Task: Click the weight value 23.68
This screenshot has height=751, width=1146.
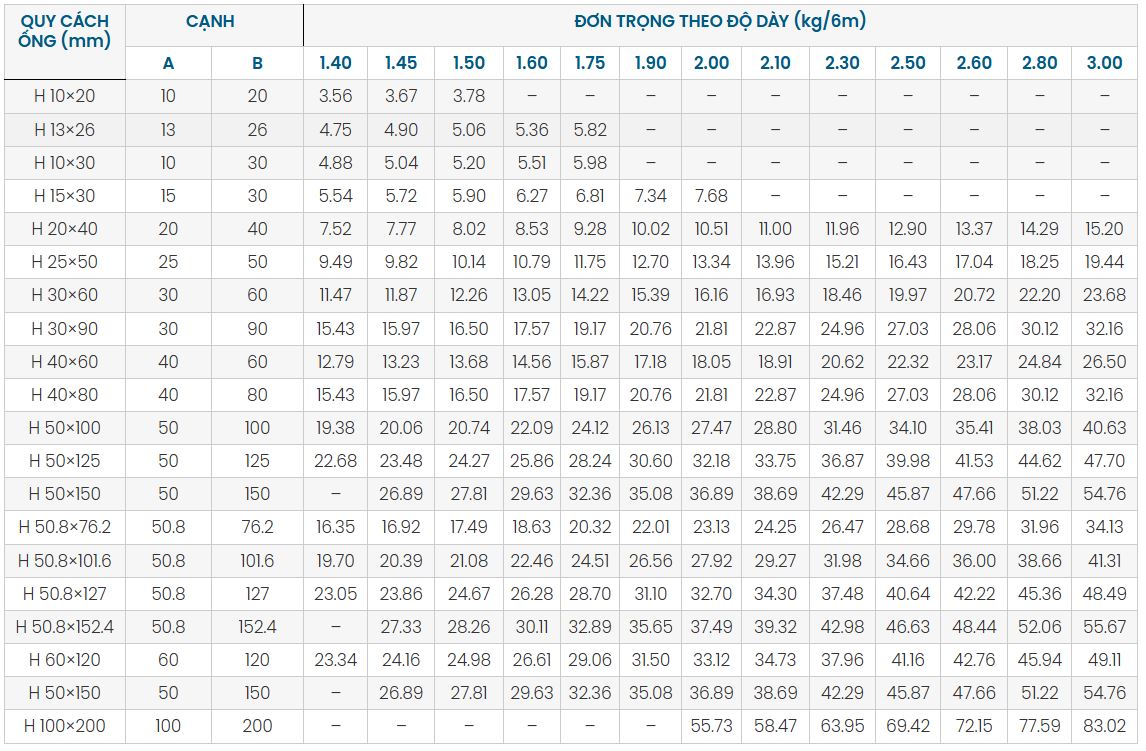Action: (x=1104, y=295)
